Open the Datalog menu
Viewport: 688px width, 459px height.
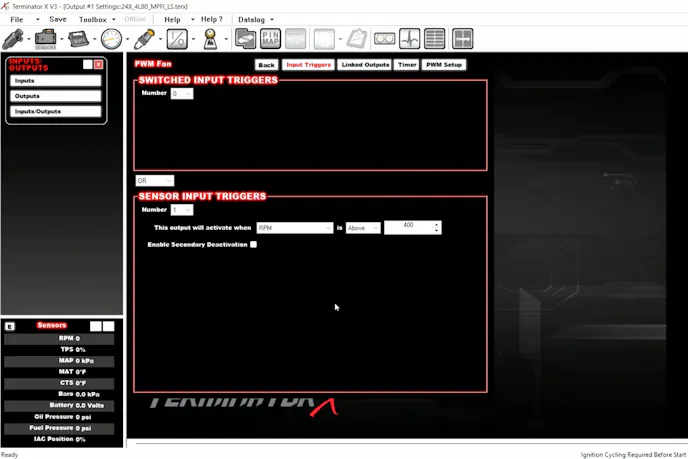[251, 19]
